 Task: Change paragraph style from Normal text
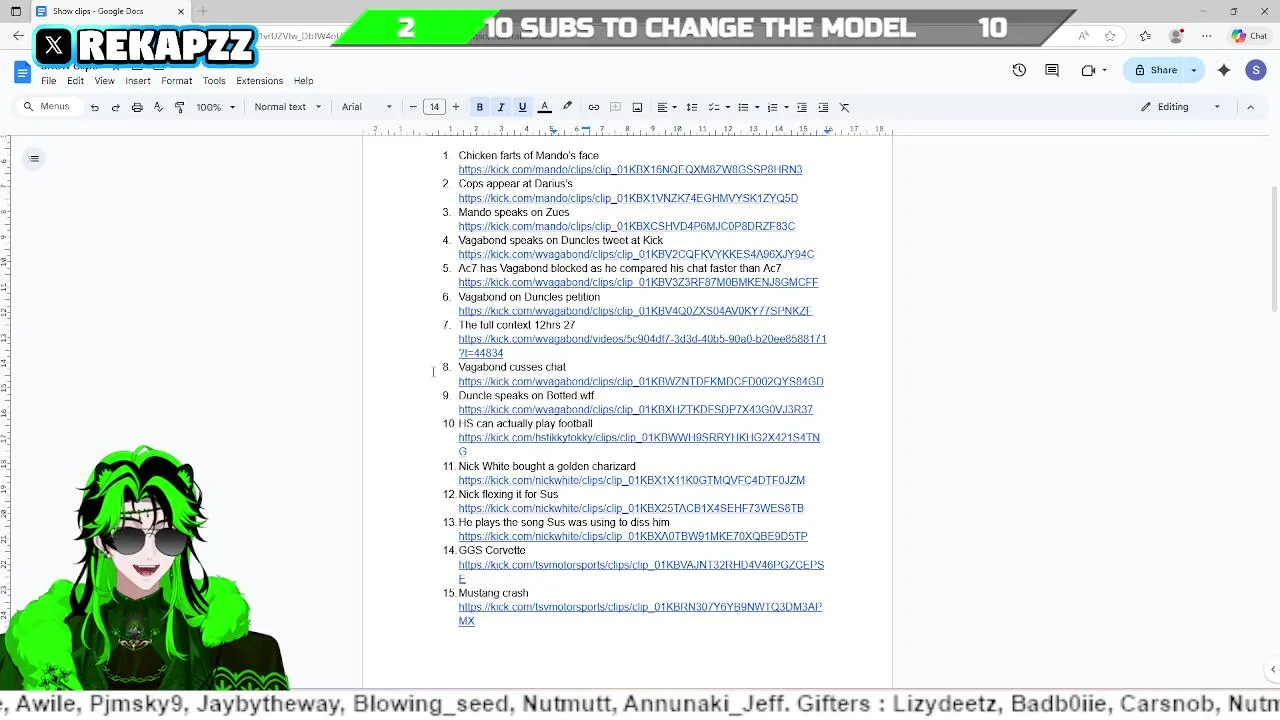click(287, 107)
